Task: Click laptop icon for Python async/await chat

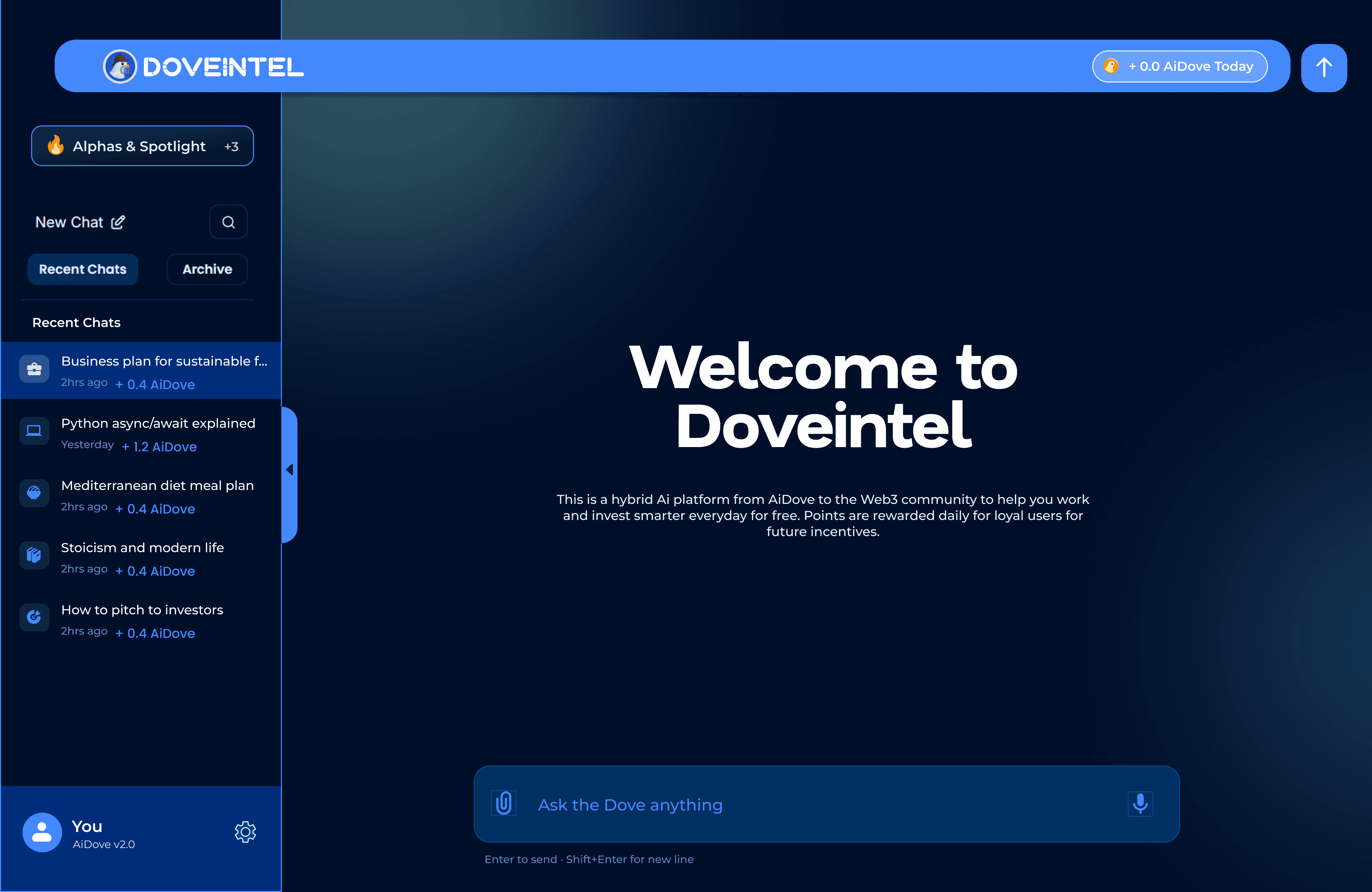Action: coord(34,431)
